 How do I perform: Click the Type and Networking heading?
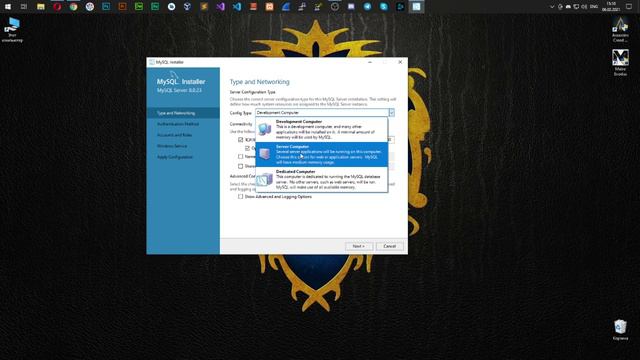[260, 82]
